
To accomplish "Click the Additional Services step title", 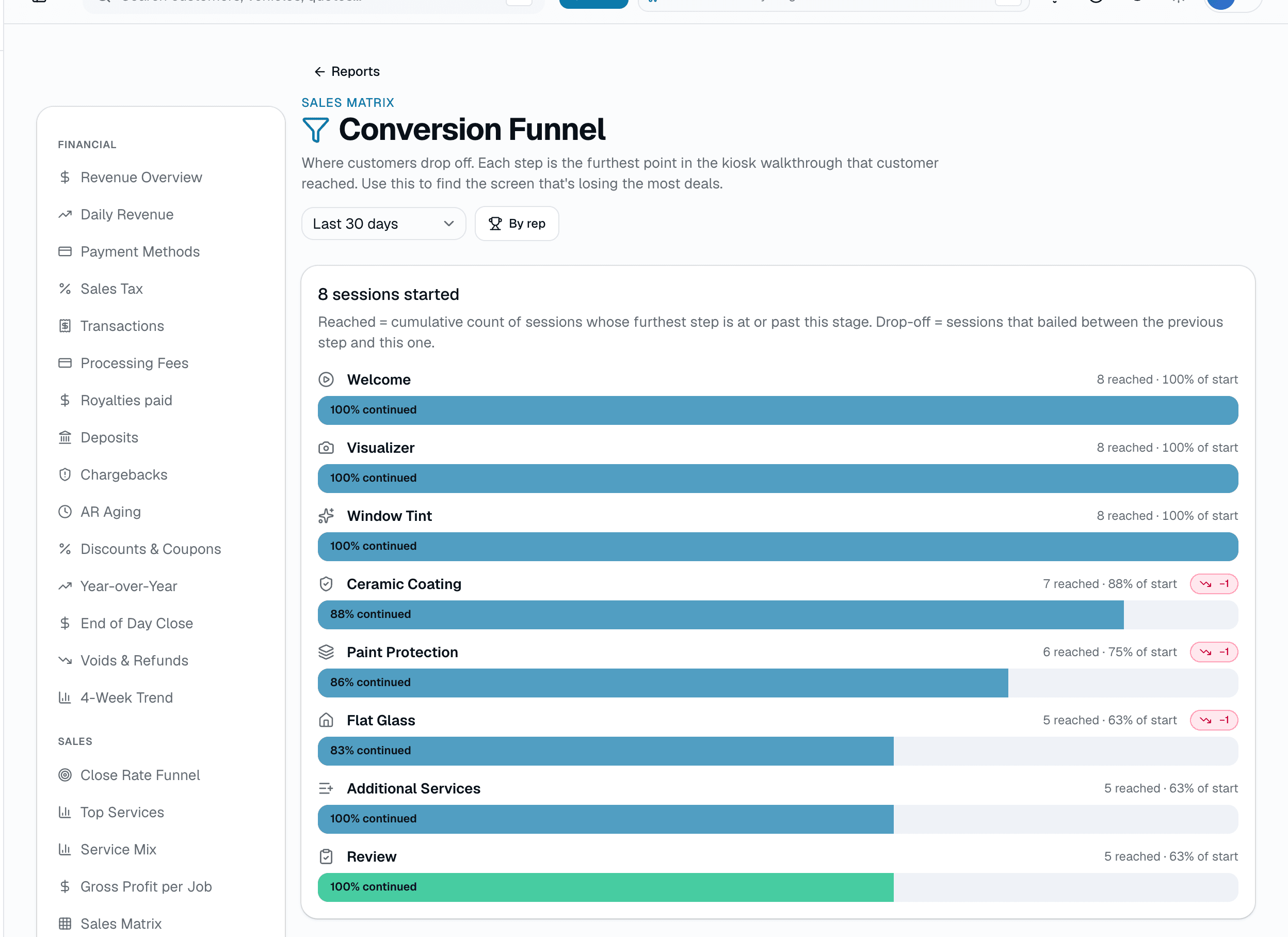I will pos(413,789).
